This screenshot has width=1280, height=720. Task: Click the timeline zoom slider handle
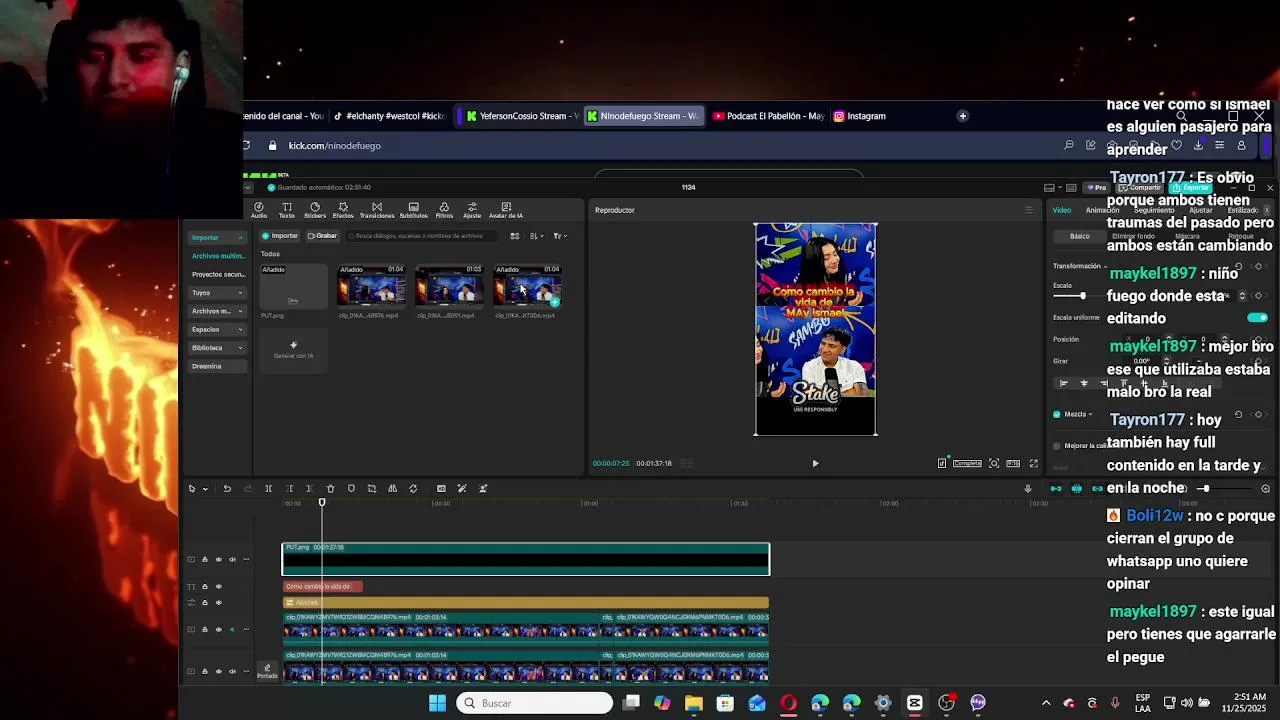[x=1205, y=489]
